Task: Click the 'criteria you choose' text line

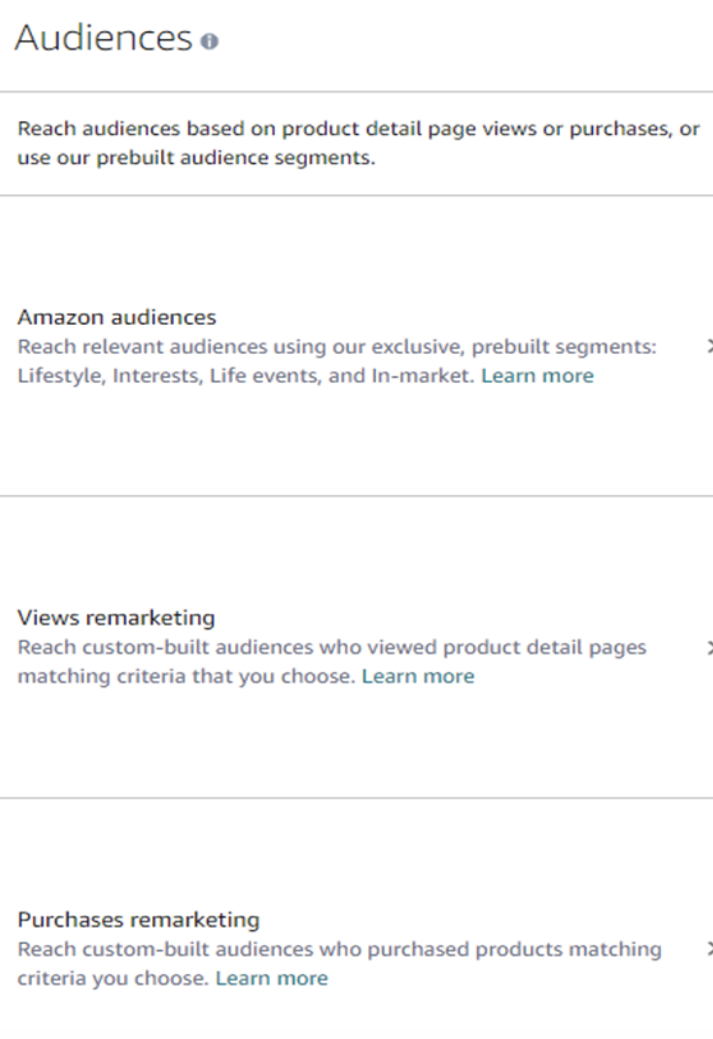Action: 114,979
